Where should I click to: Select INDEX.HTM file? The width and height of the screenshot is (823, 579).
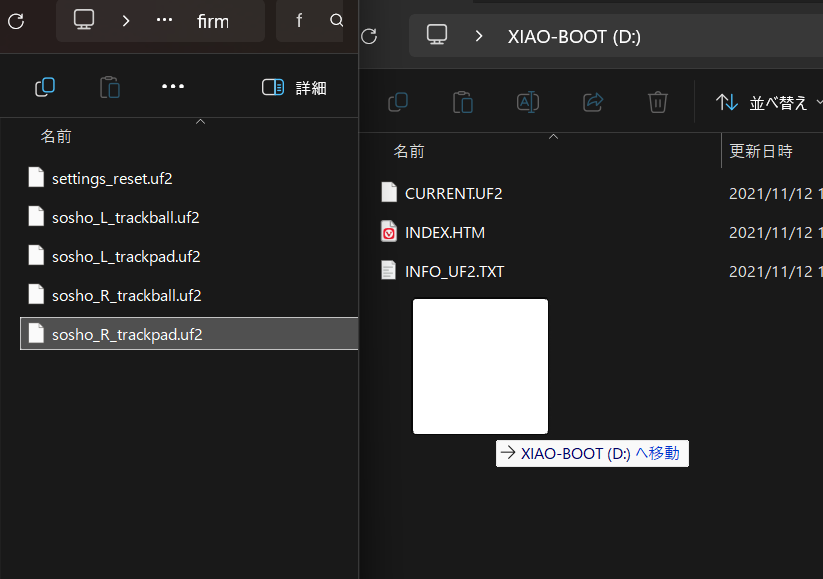point(445,232)
